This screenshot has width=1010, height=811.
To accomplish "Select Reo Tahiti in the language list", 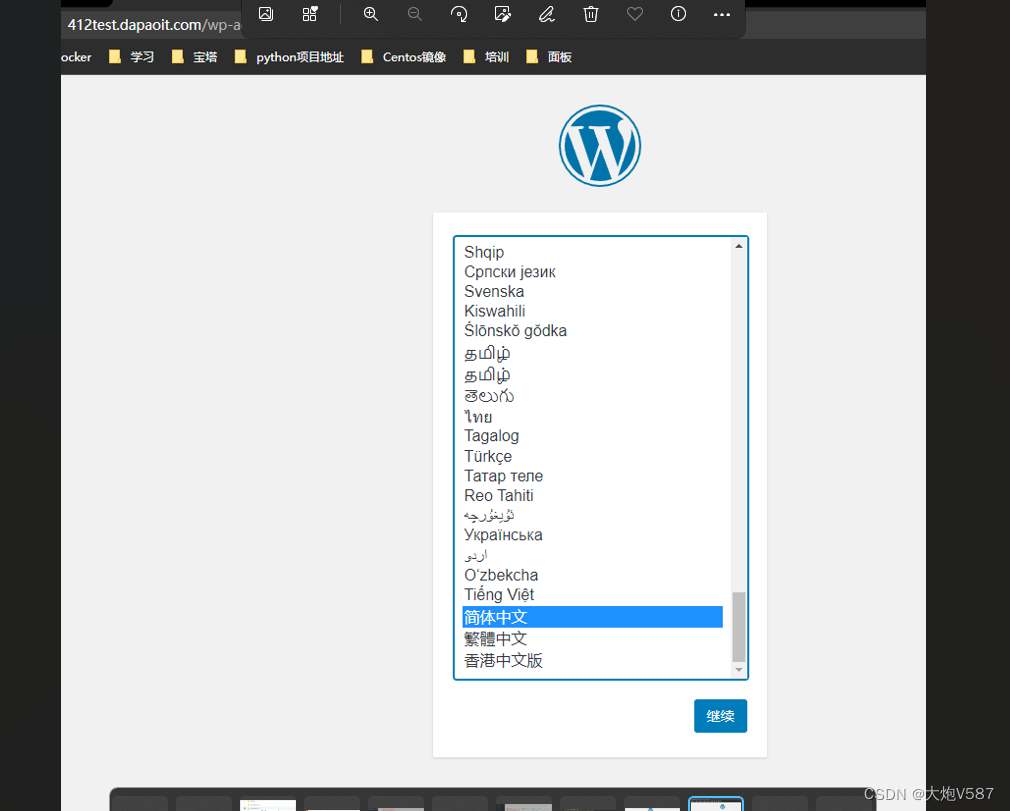I will point(593,495).
